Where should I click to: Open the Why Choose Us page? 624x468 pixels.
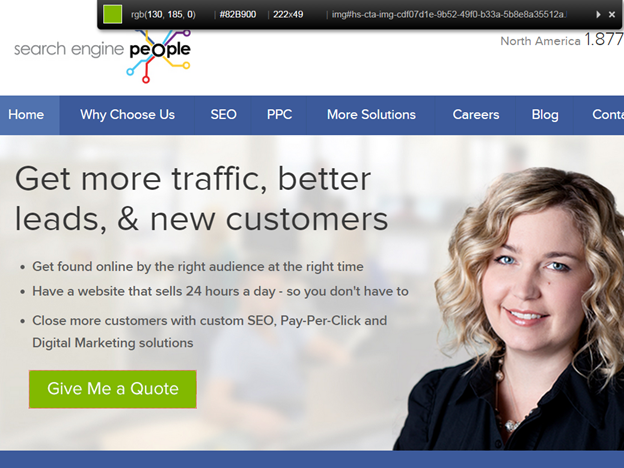coord(127,115)
